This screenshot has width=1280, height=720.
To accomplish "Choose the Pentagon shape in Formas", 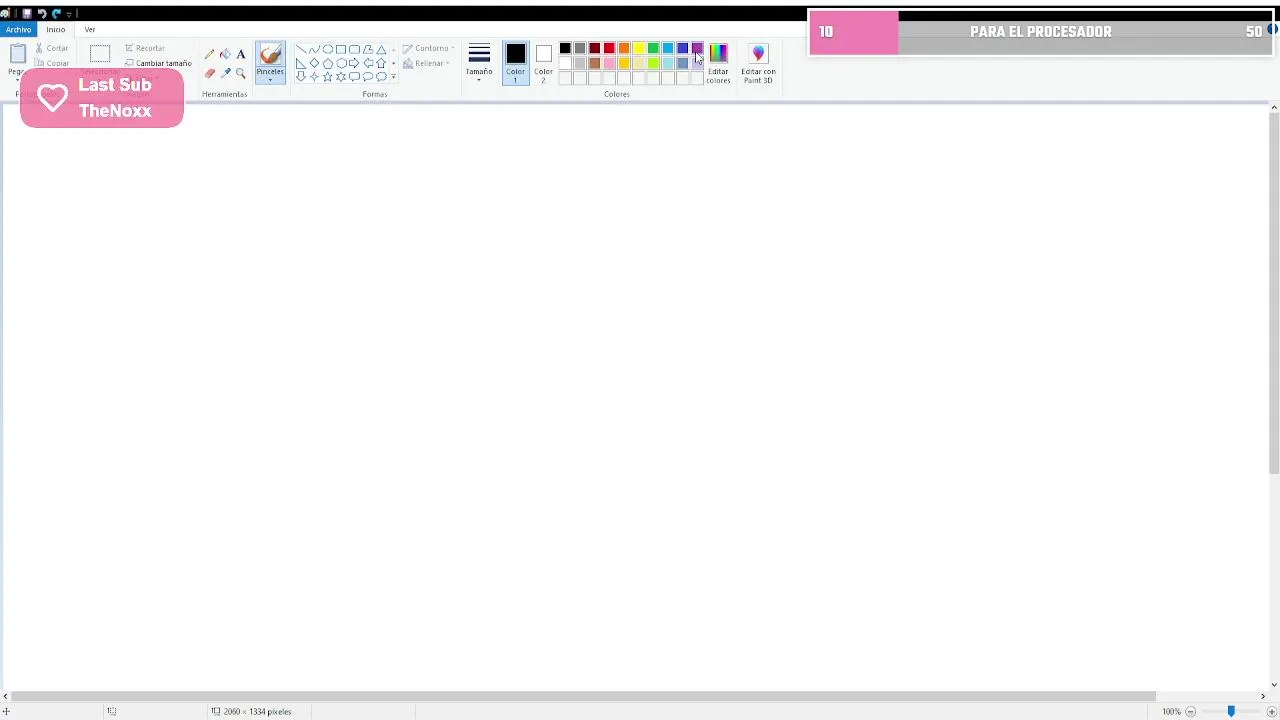I will point(327,63).
